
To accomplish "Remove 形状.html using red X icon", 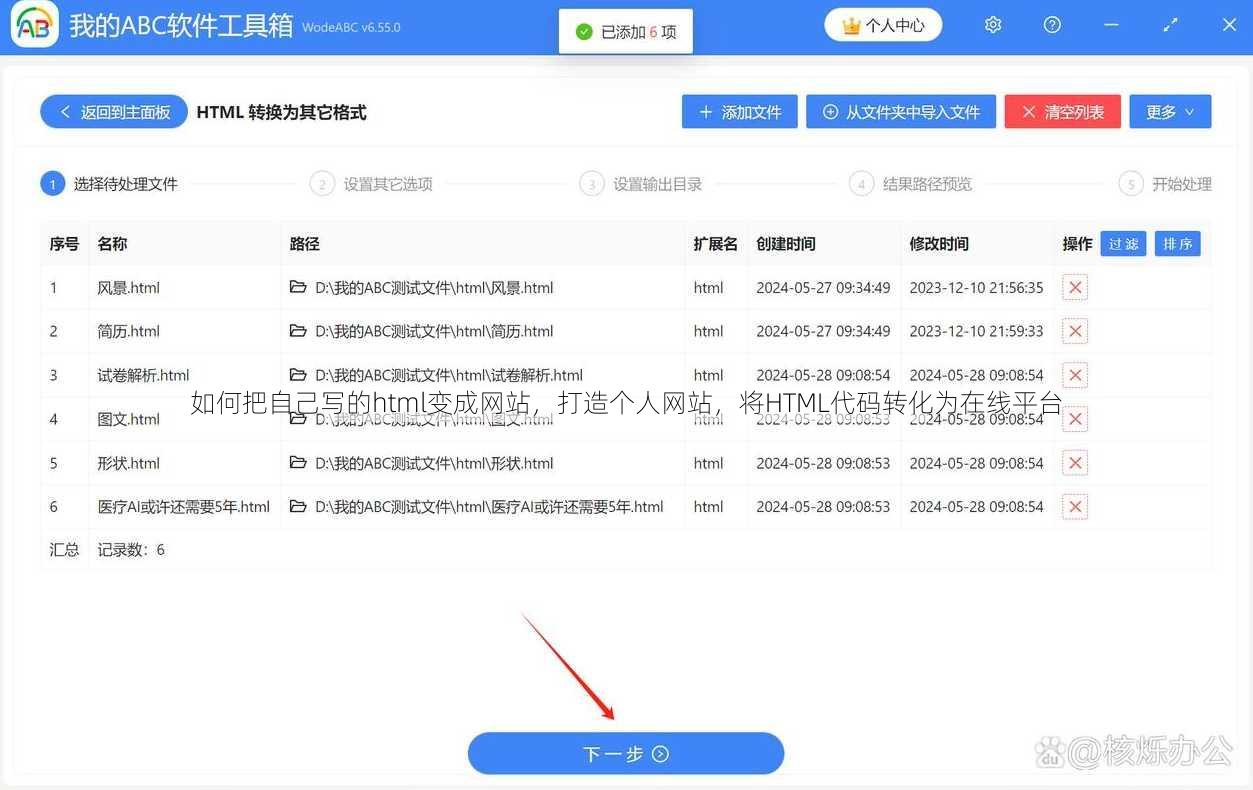I will click(x=1075, y=463).
